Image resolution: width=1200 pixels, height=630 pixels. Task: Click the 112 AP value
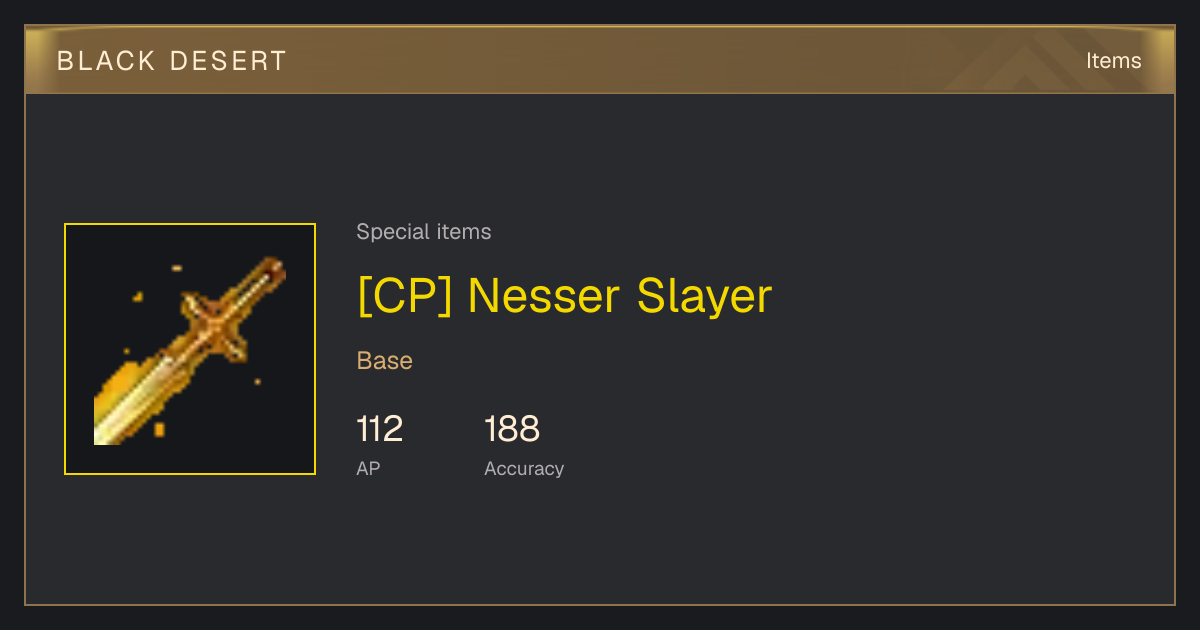(x=380, y=429)
